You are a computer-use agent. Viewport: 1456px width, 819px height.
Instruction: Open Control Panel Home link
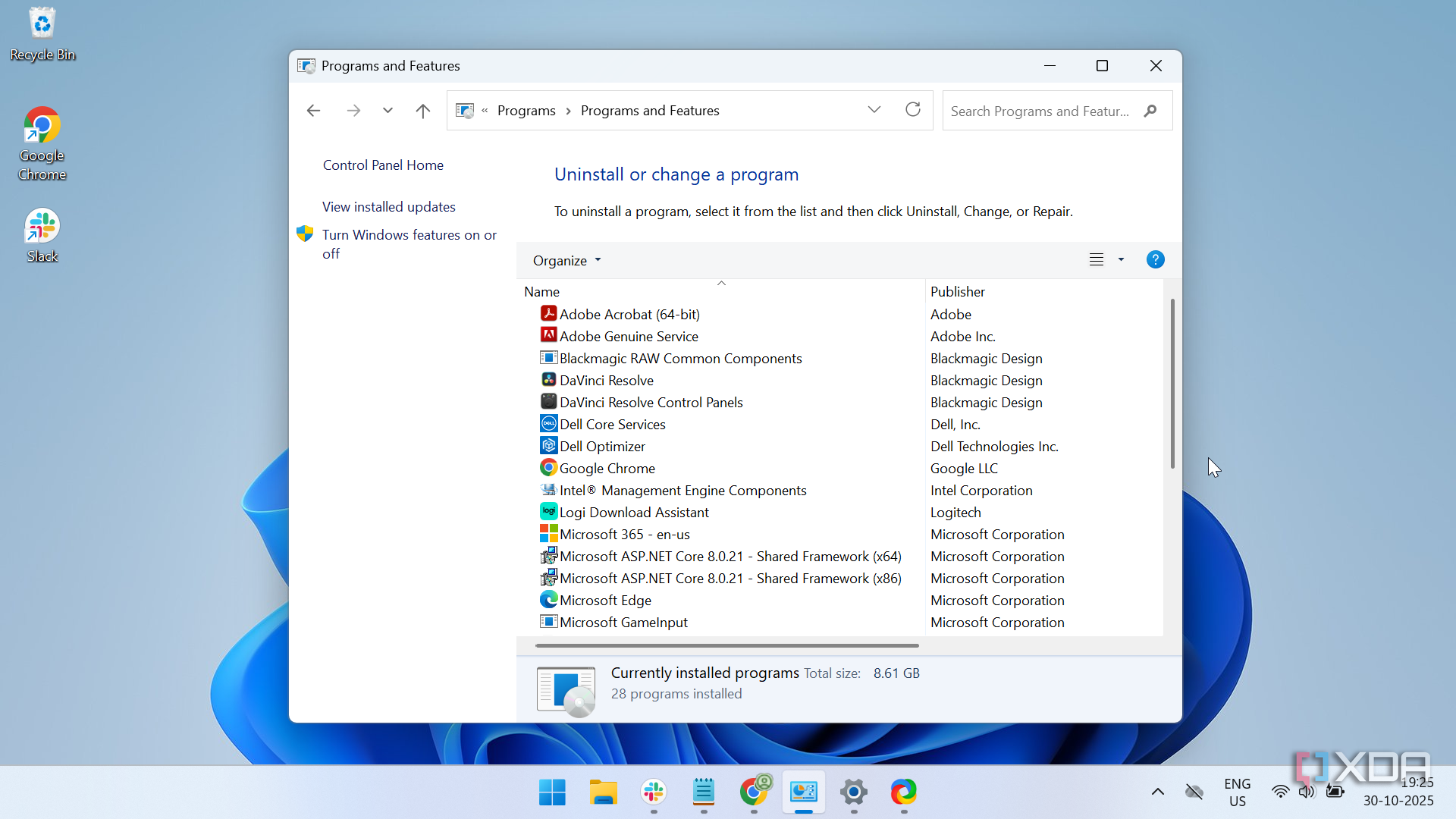[383, 165]
